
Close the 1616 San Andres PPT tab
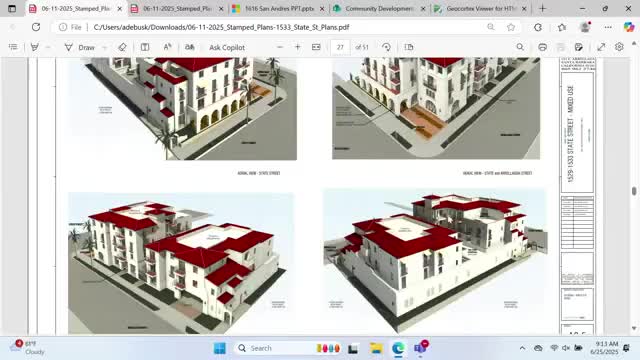[322, 9]
